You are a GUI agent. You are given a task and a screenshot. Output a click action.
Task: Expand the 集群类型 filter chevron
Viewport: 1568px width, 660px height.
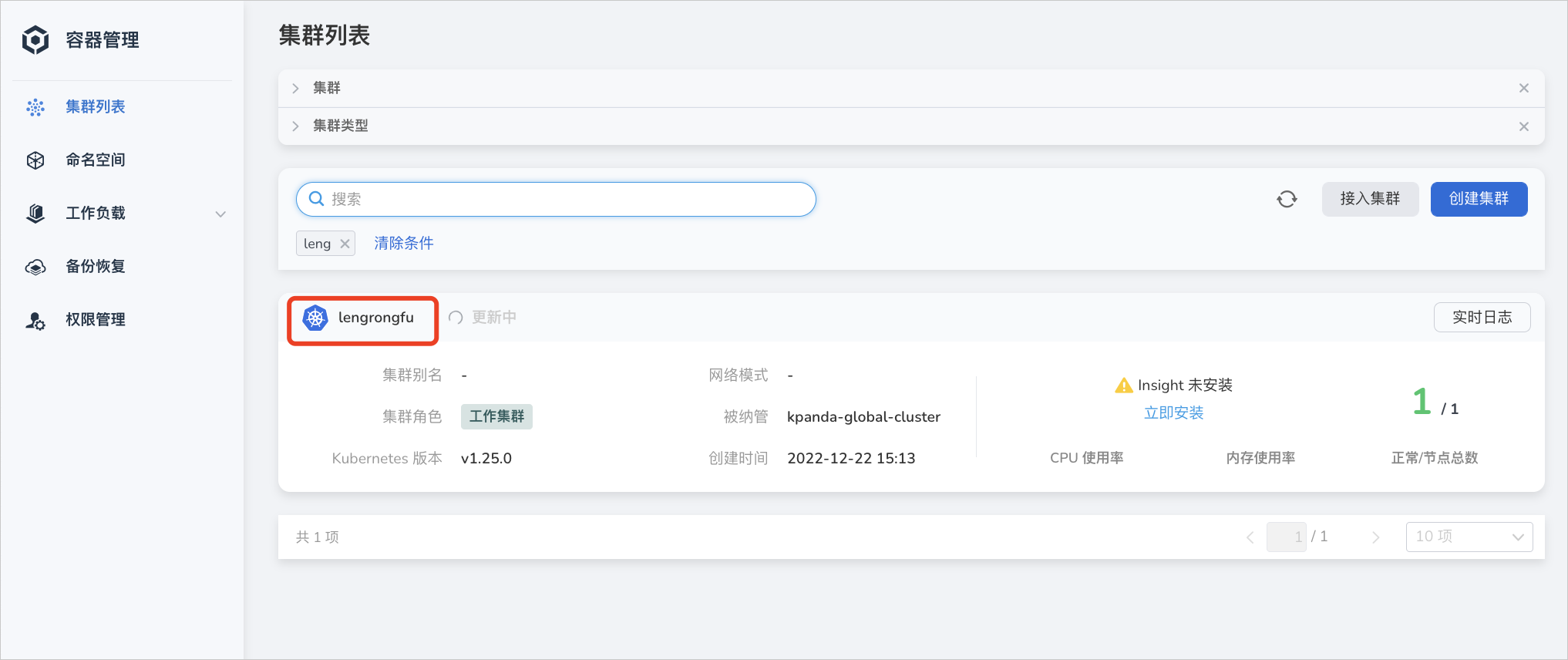coord(295,126)
